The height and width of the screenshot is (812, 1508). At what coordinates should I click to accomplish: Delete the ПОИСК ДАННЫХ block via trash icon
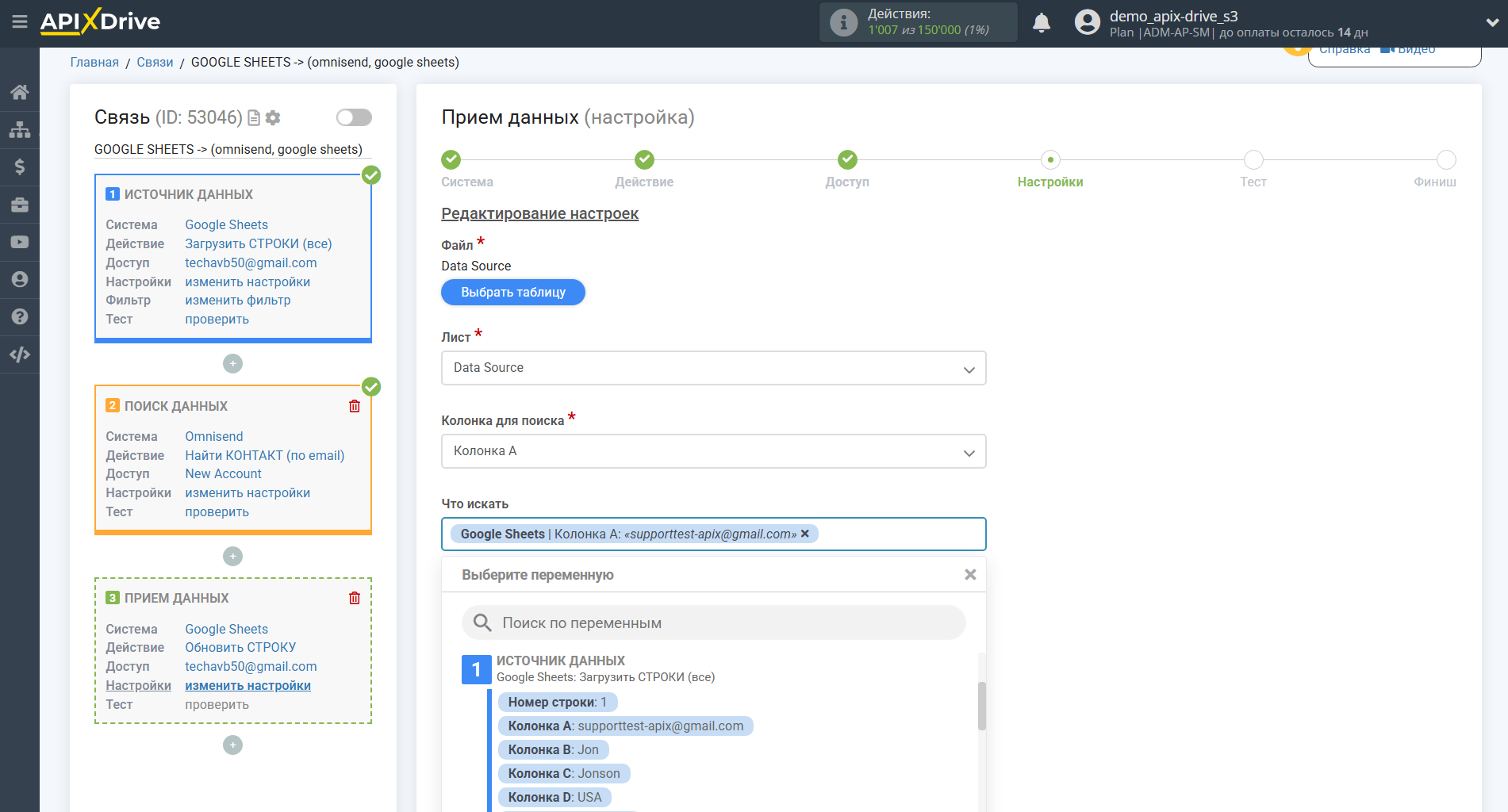[355, 406]
